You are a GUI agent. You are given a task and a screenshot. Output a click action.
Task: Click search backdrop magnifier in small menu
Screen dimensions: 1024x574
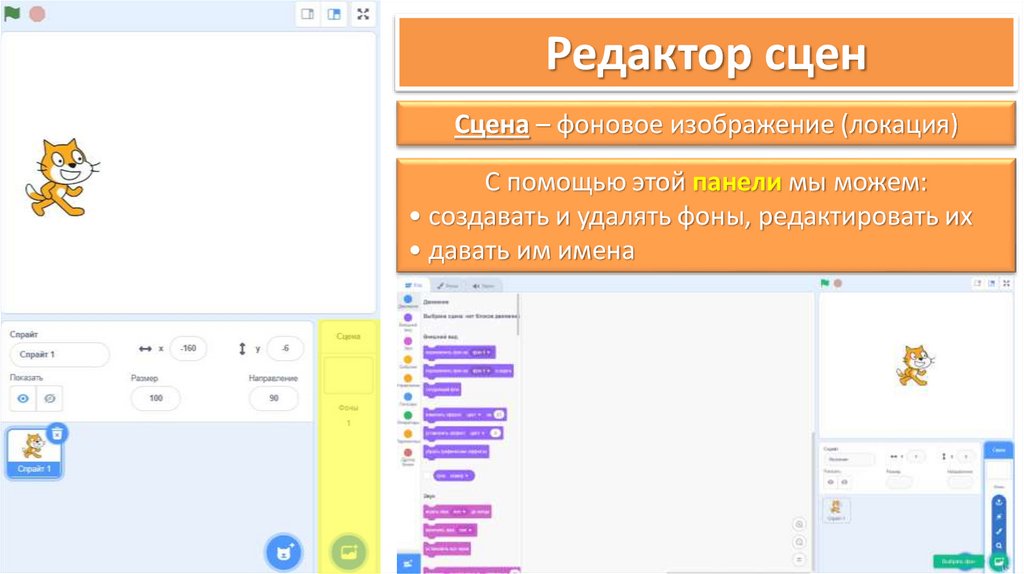(999, 545)
